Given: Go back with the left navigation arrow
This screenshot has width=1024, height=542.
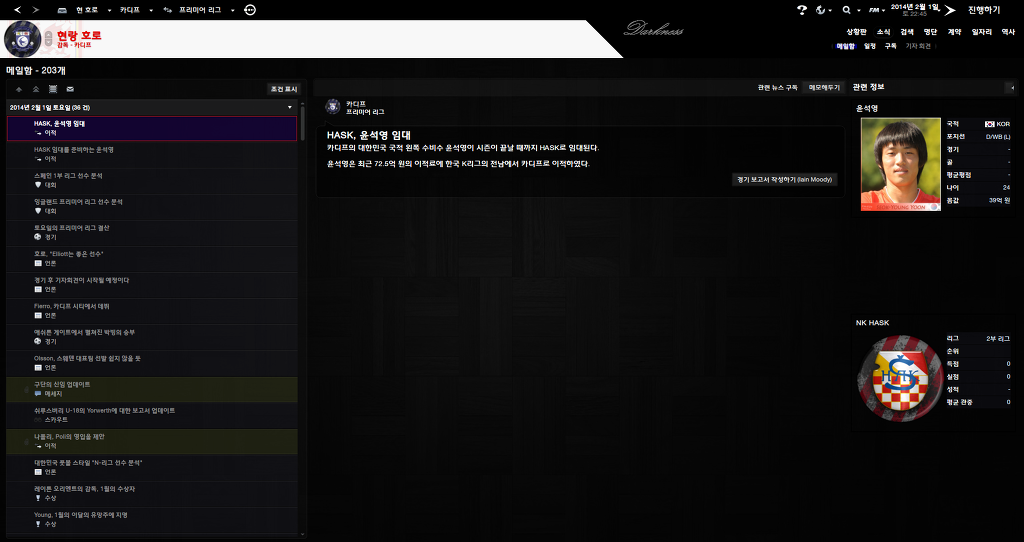Looking at the screenshot, I should (18, 10).
